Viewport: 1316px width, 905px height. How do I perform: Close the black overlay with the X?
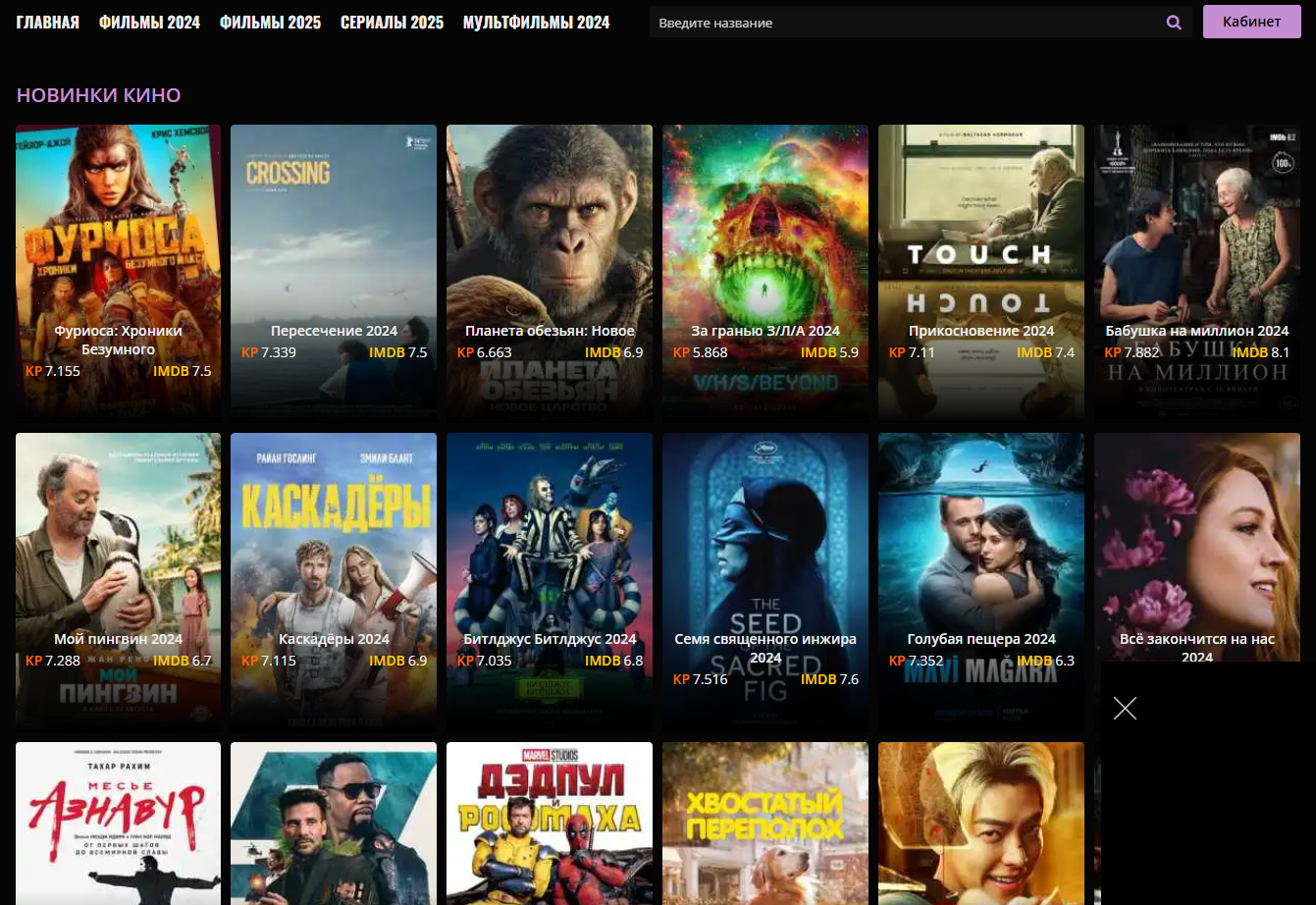pos(1126,709)
